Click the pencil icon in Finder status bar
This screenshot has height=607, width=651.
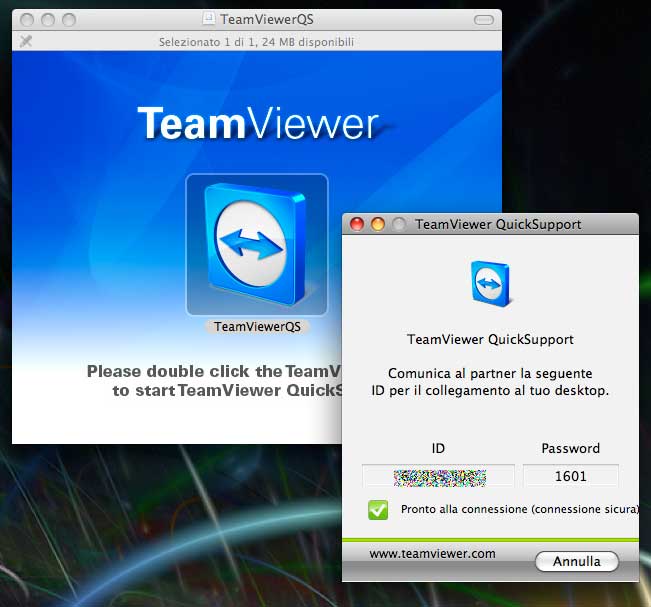(26, 41)
